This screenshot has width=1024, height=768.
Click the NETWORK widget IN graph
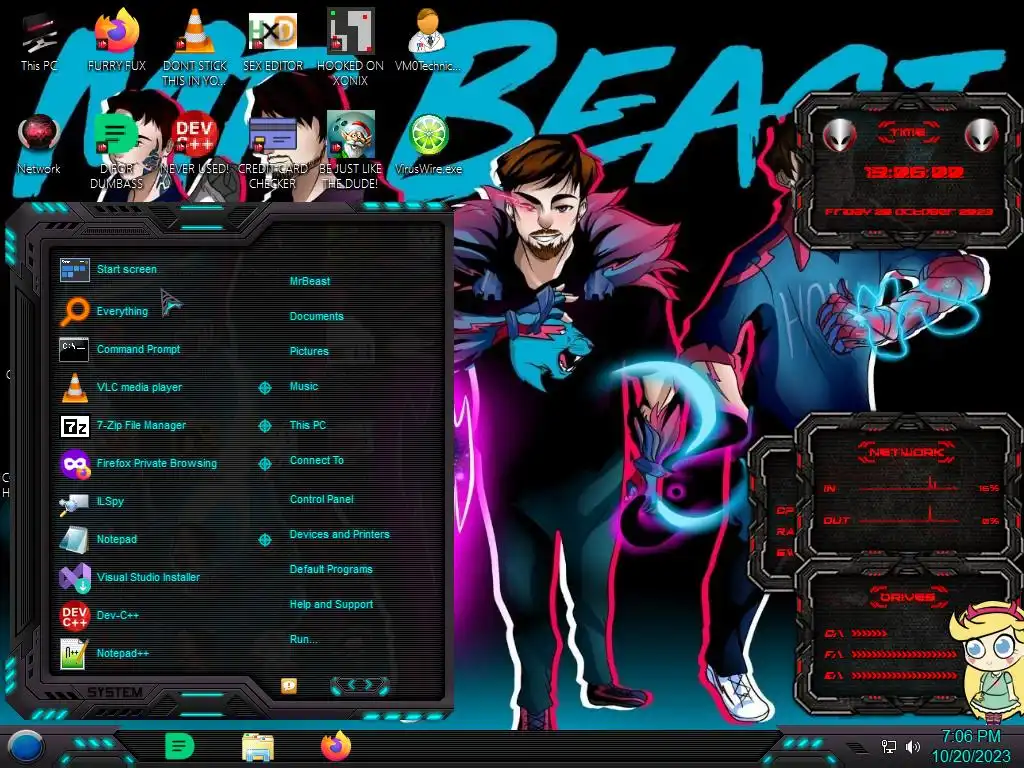(x=909, y=487)
